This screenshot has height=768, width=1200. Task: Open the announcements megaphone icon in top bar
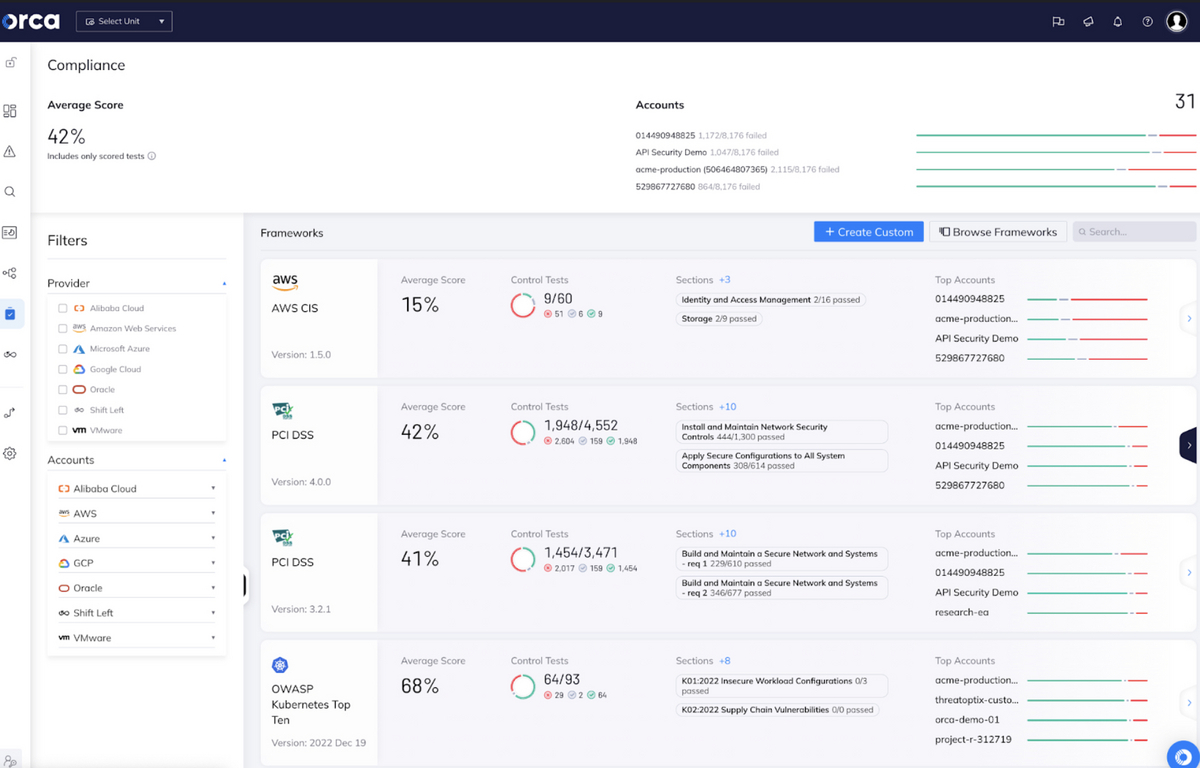tap(1088, 20)
